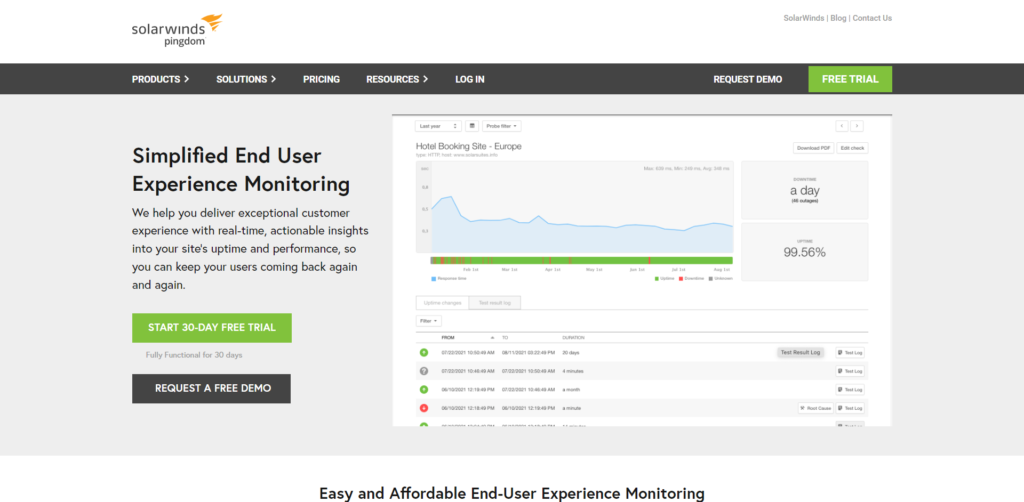This screenshot has width=1024, height=502.
Task: Click the 08/11/2021 03:22:49 PM to cell
Action: coord(529,353)
